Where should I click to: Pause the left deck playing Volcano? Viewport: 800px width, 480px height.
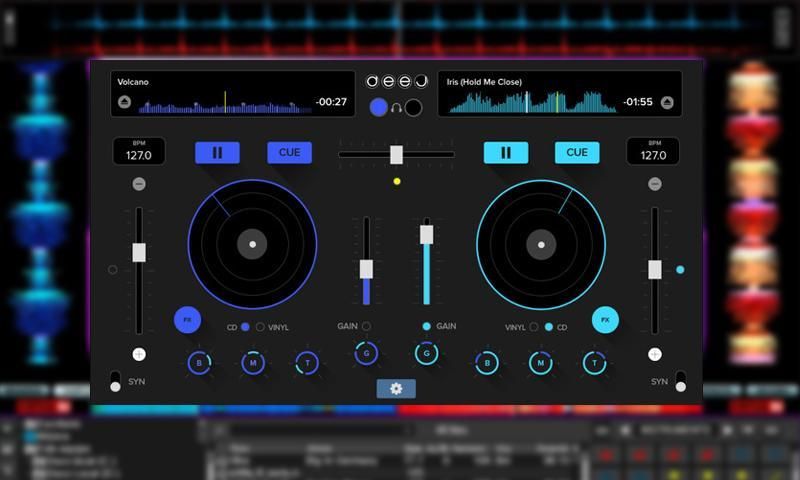(217, 152)
